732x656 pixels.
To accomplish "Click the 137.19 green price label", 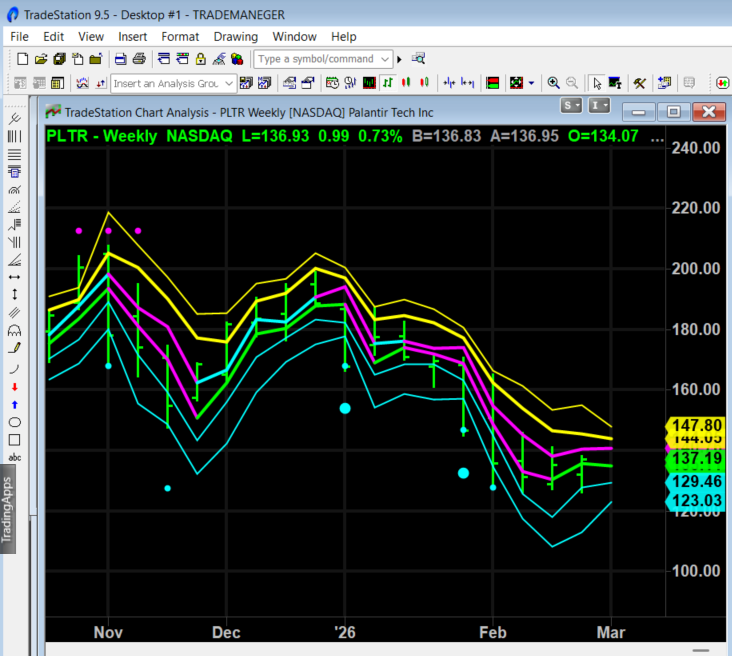I will pos(696,458).
